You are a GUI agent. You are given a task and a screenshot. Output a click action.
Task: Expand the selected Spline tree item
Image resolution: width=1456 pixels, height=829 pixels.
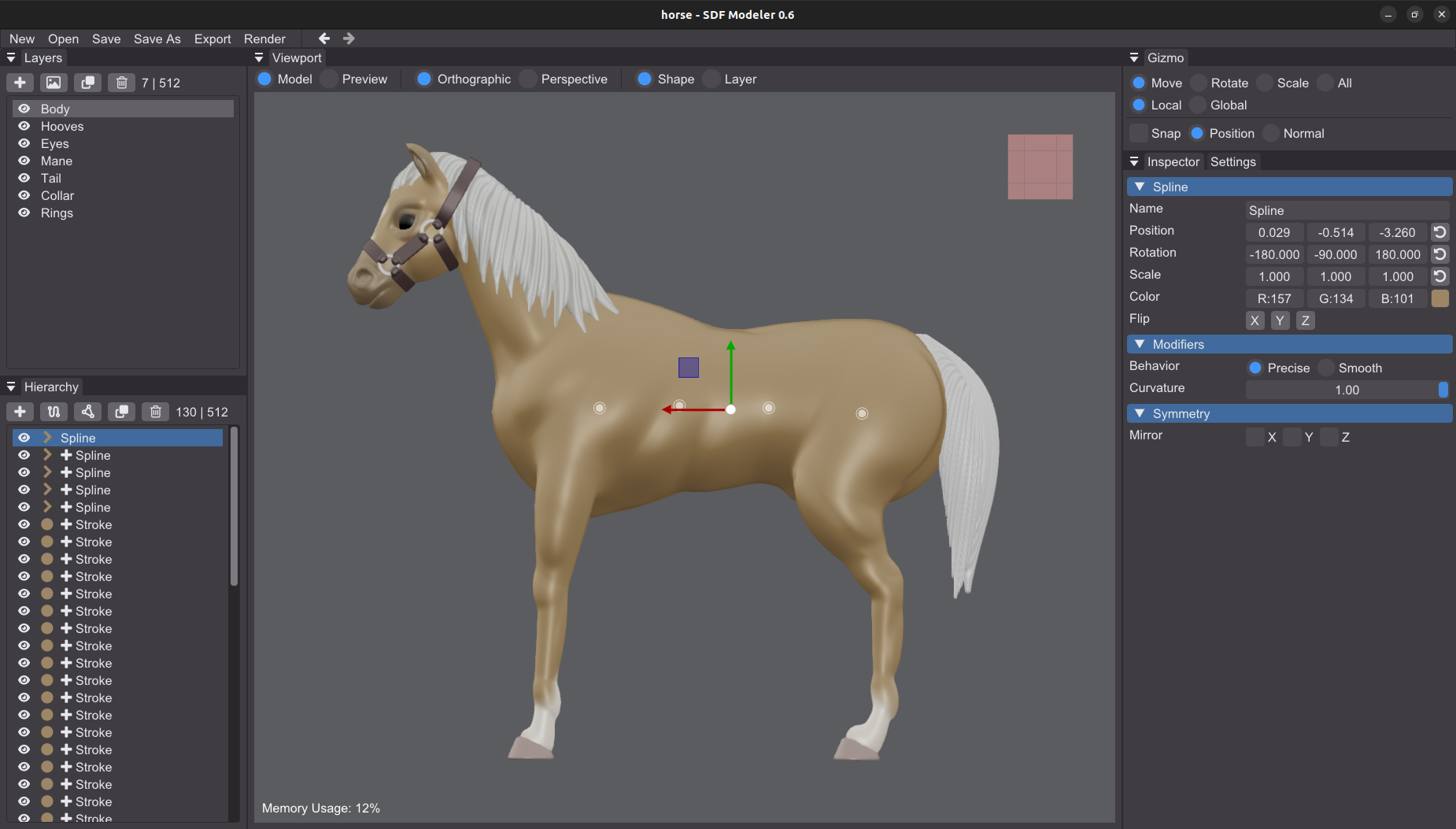tap(47, 437)
